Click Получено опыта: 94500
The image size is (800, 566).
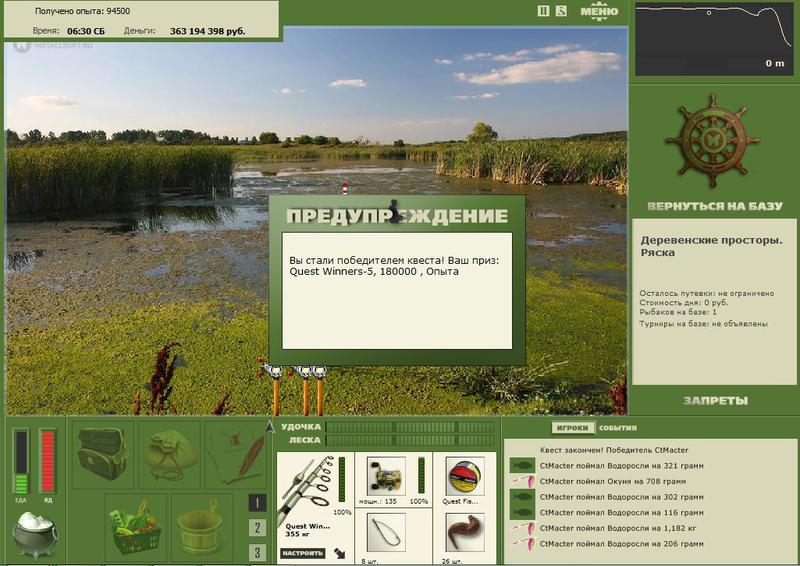tap(82, 11)
